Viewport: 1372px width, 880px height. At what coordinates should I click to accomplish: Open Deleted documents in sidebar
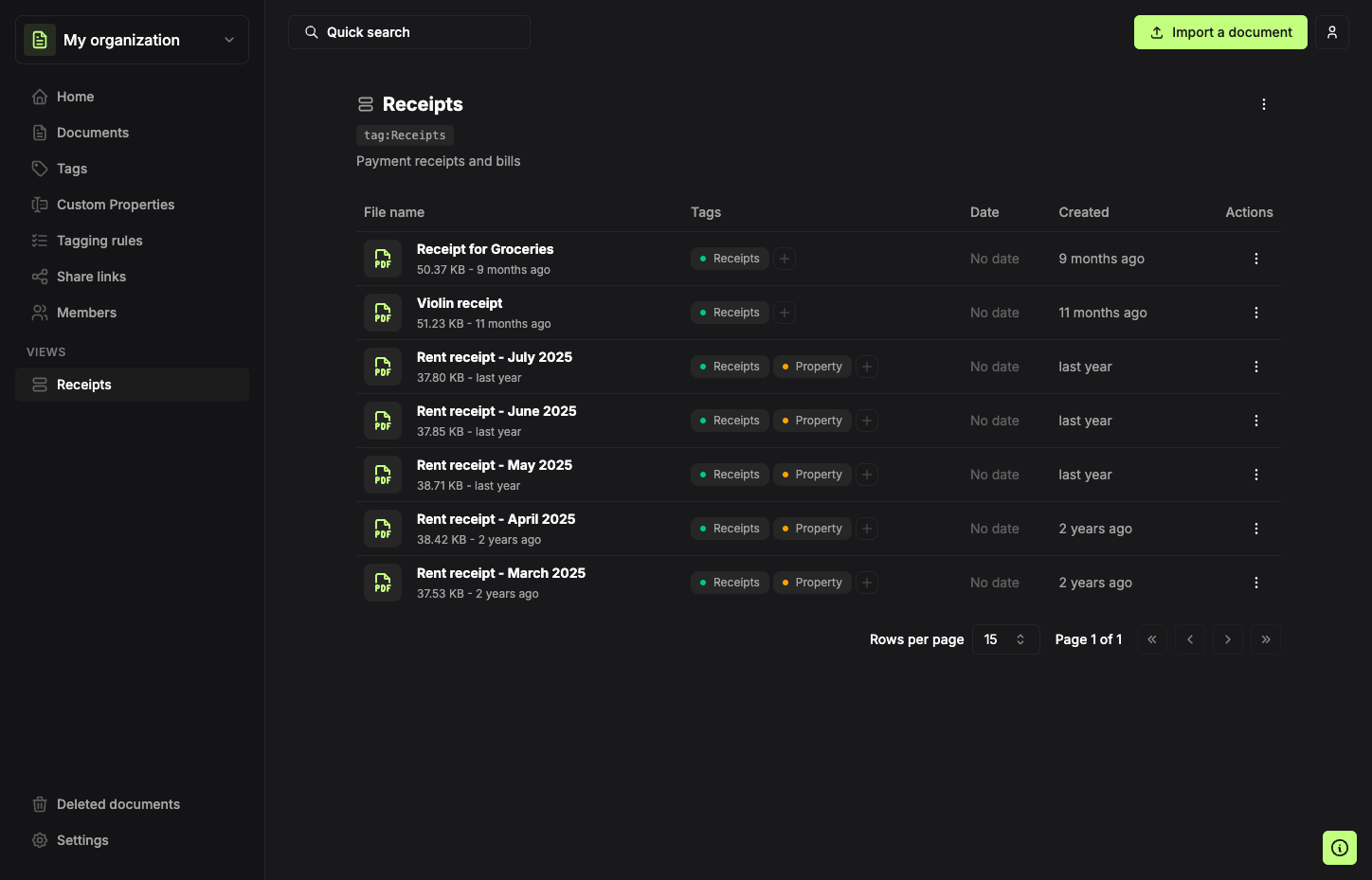tap(118, 804)
